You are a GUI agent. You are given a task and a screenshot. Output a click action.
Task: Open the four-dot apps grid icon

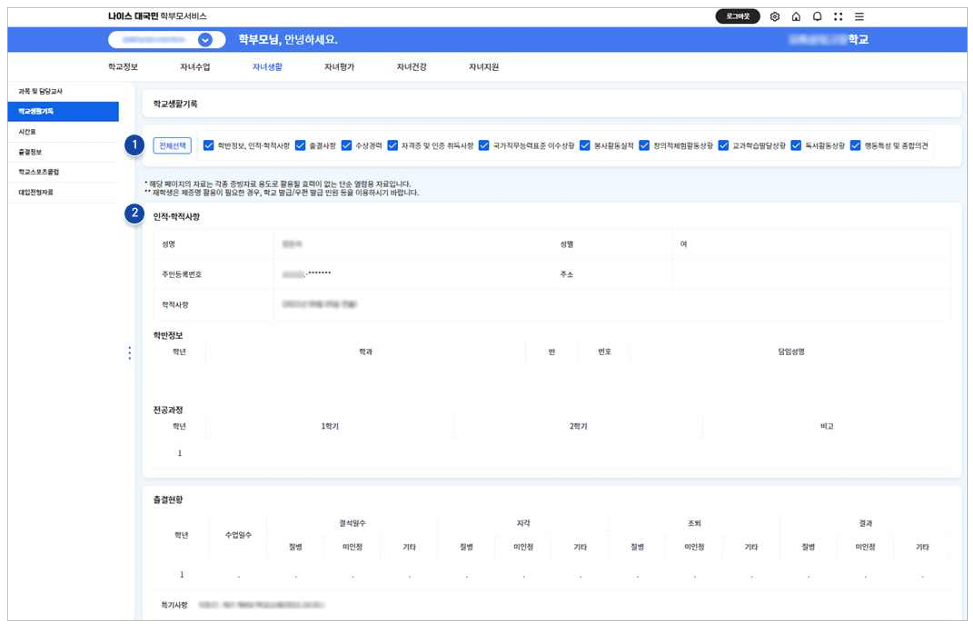click(x=838, y=17)
